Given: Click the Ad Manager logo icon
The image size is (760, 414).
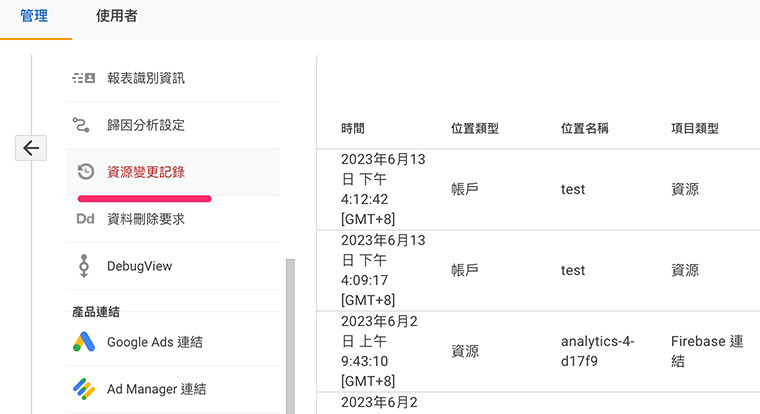Looking at the screenshot, I should pos(84,389).
